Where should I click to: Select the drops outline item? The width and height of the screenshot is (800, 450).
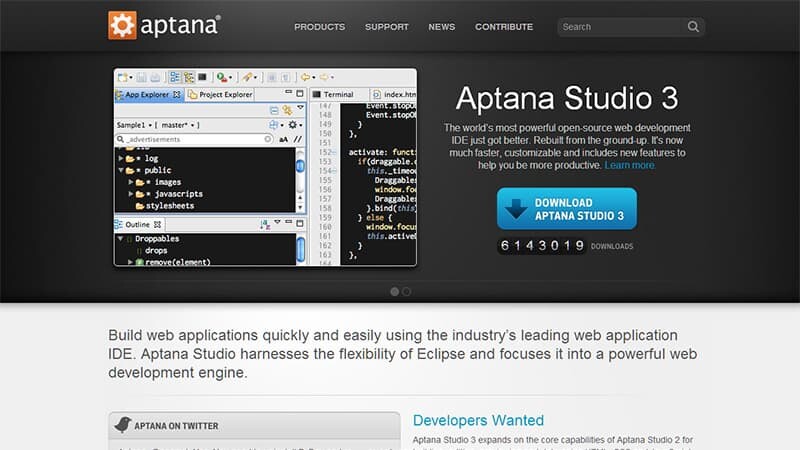156,251
